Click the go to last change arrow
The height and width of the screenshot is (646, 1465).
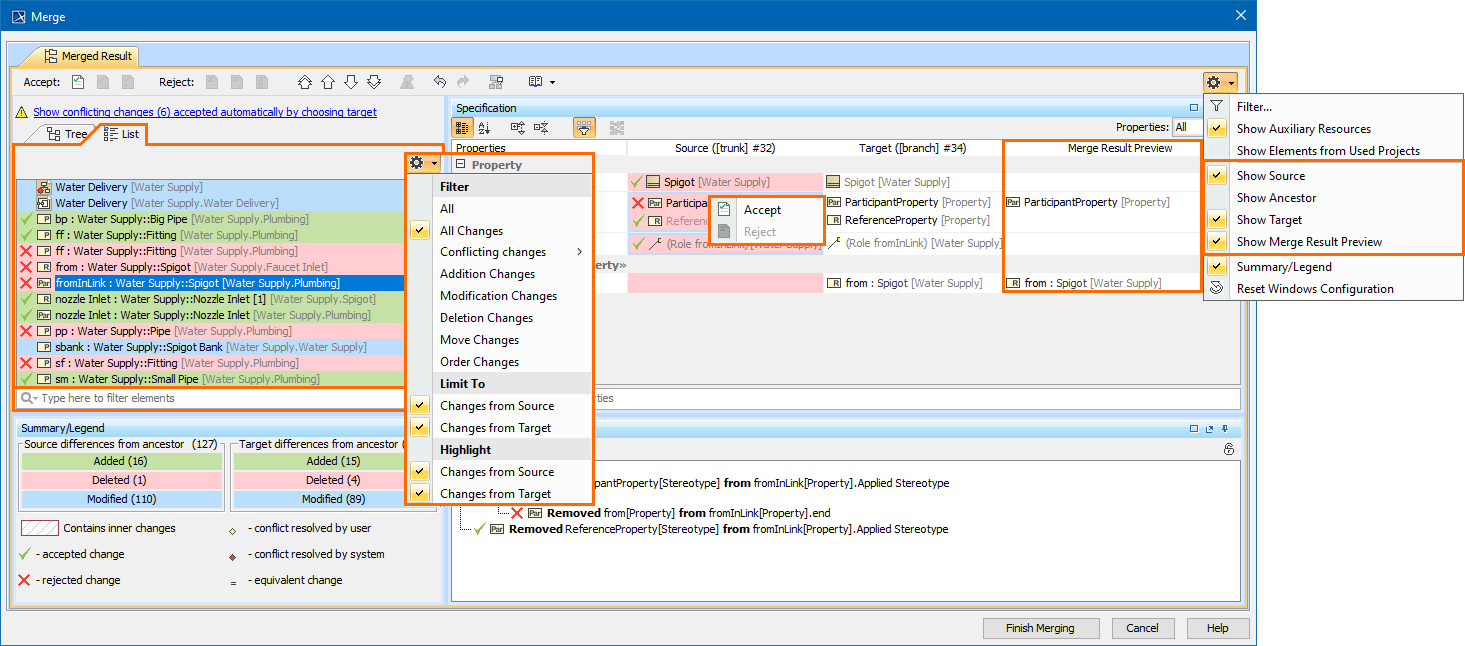click(374, 82)
